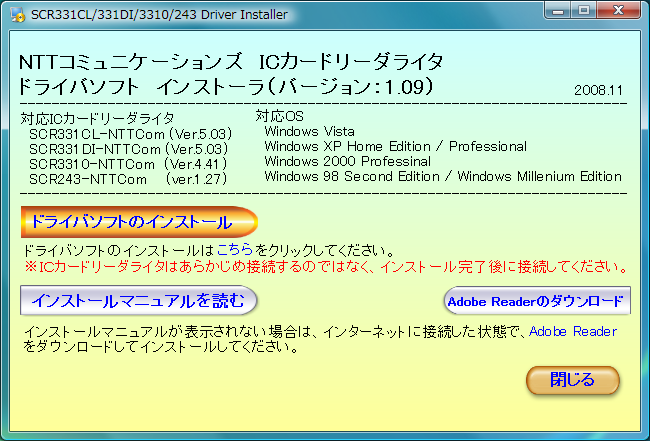Click the 閉じる button
This screenshot has width=650, height=441.
point(573,380)
